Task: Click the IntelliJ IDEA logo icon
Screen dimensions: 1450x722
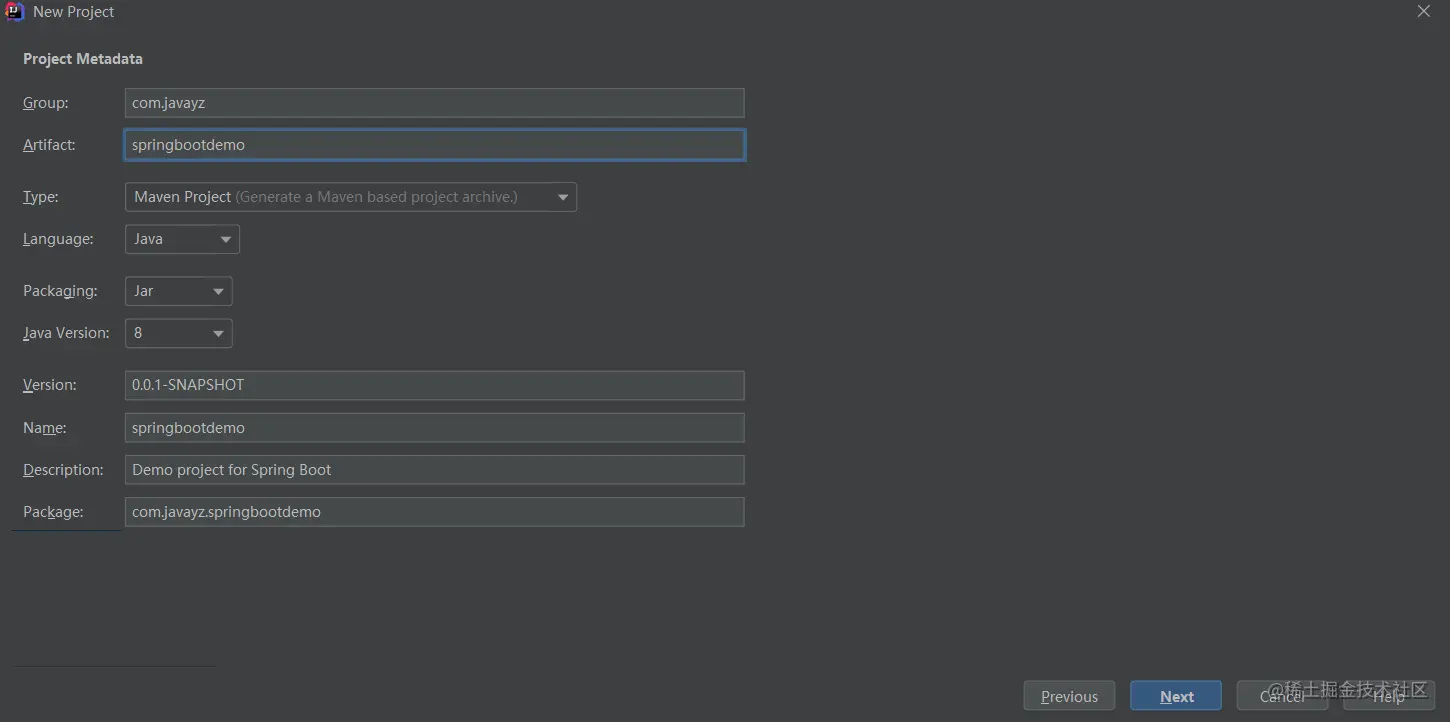Action: [x=14, y=12]
